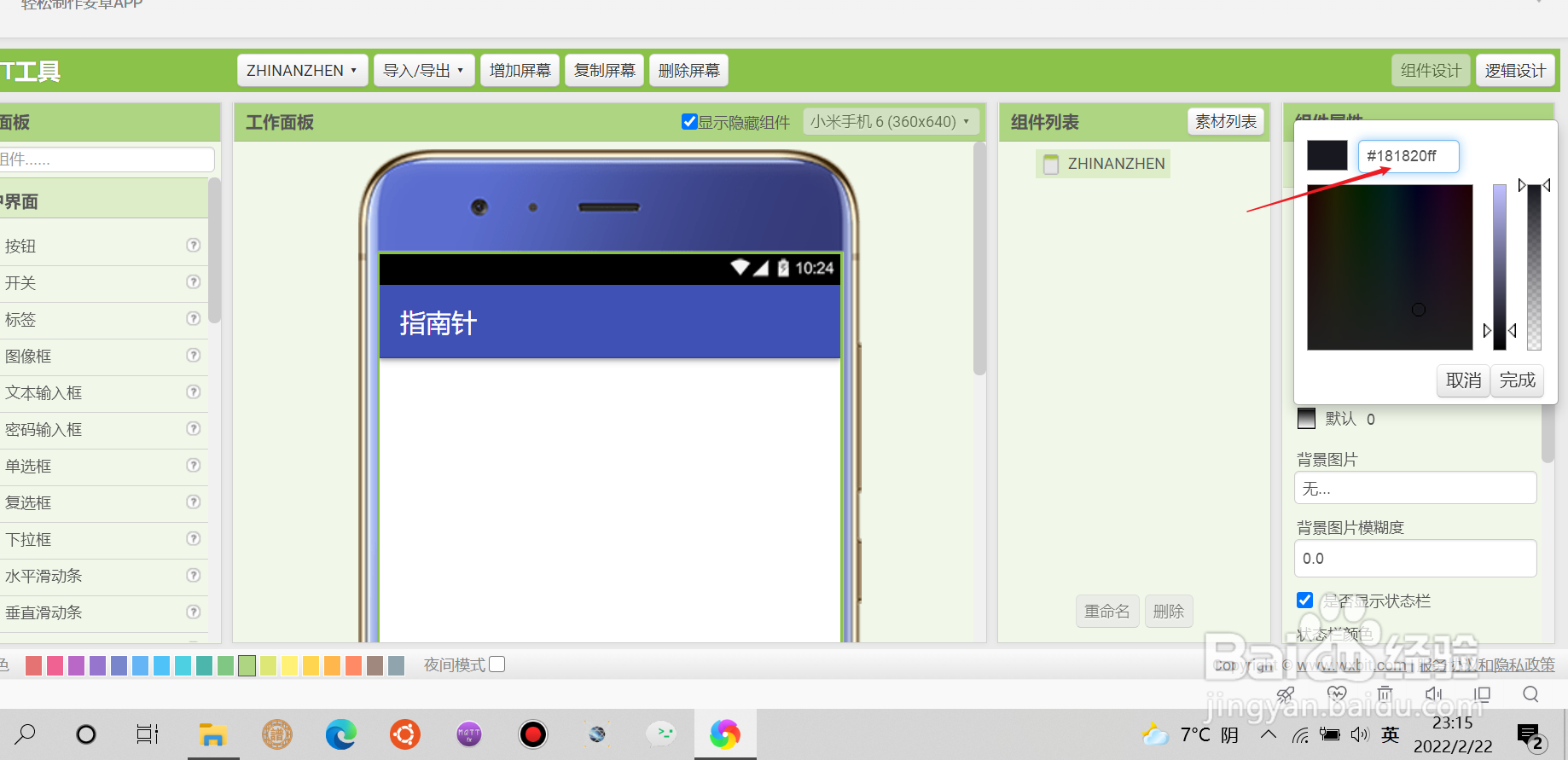Toggle 是否显示状态栏 checkbox
Screen dimensions: 1568x760
pos(1305,600)
